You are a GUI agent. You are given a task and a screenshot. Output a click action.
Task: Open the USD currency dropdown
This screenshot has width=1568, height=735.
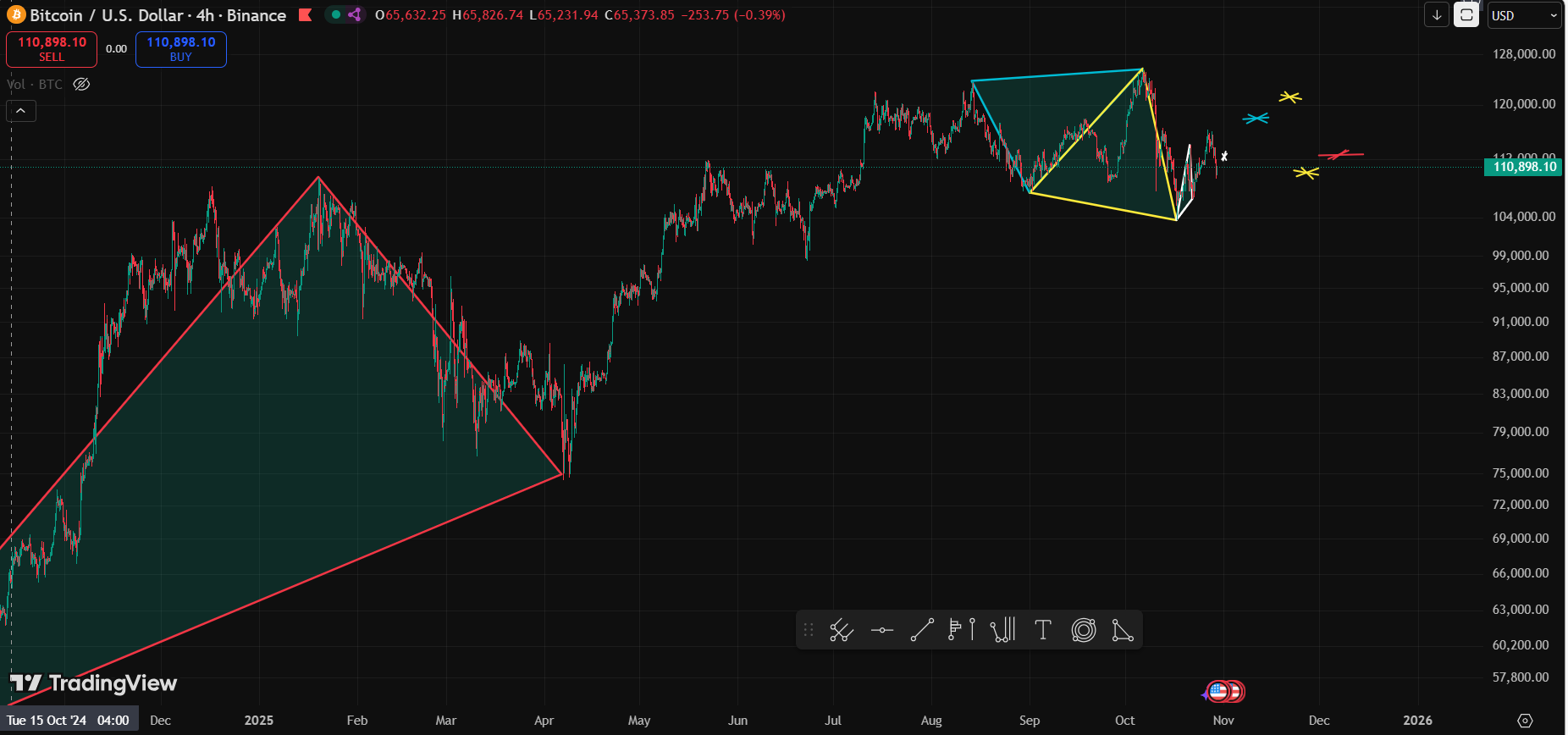(1525, 15)
